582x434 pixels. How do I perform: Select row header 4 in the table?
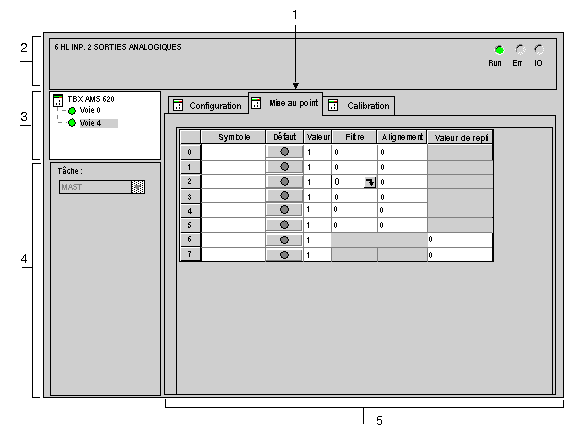190,211
